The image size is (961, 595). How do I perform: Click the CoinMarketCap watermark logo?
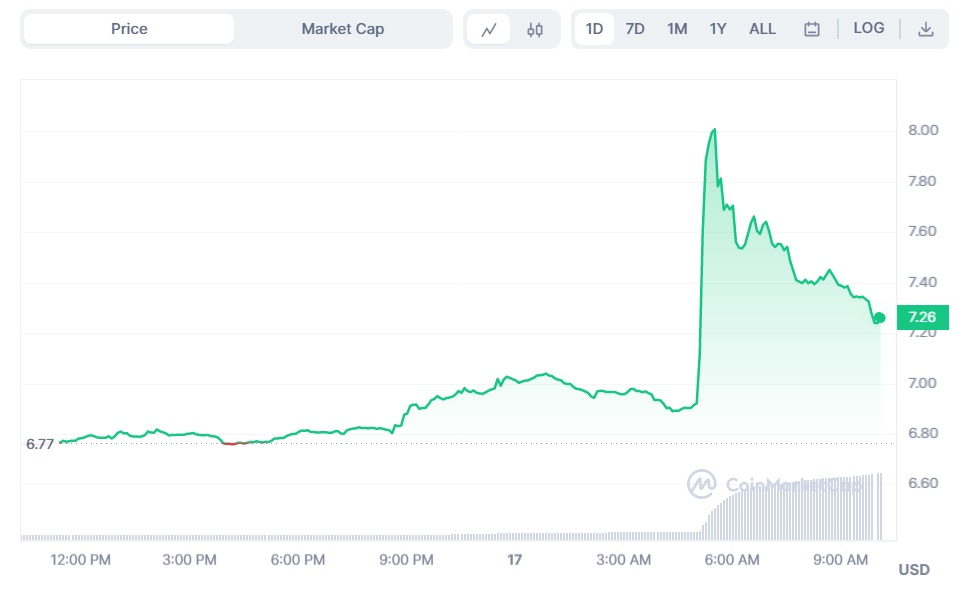[702, 484]
